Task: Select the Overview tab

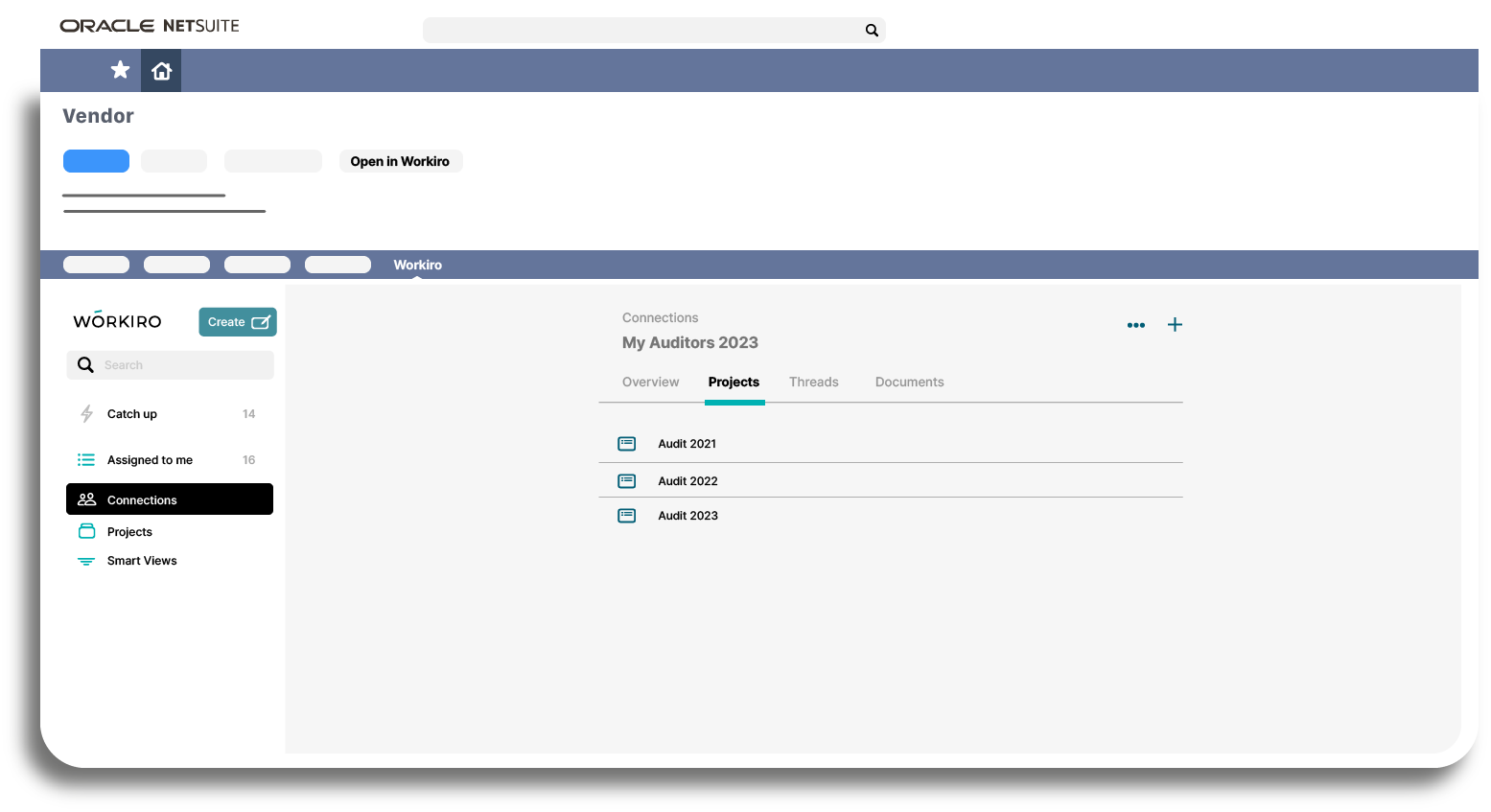Action: (x=650, y=382)
